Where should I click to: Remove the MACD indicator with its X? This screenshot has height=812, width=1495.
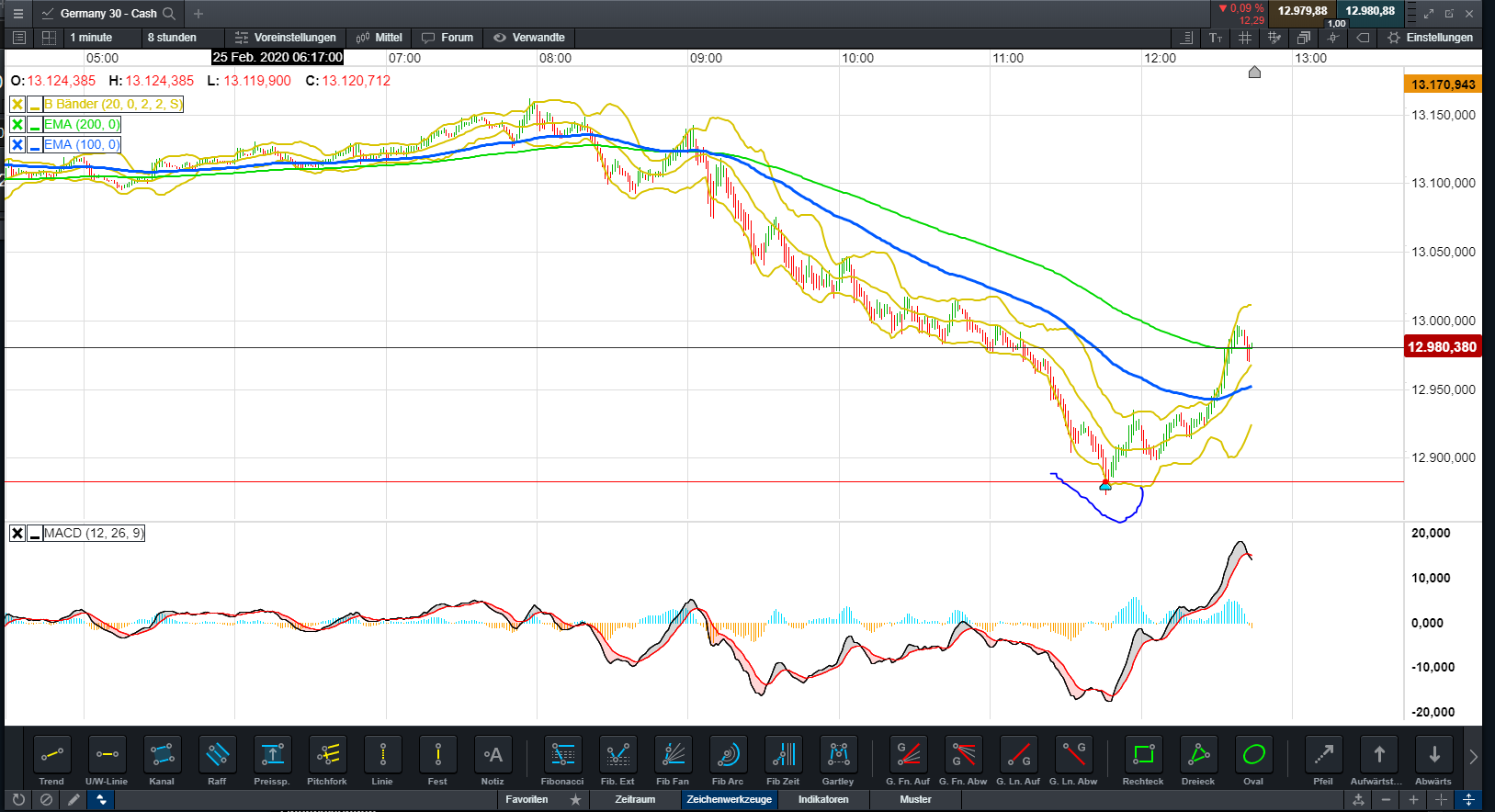17,534
